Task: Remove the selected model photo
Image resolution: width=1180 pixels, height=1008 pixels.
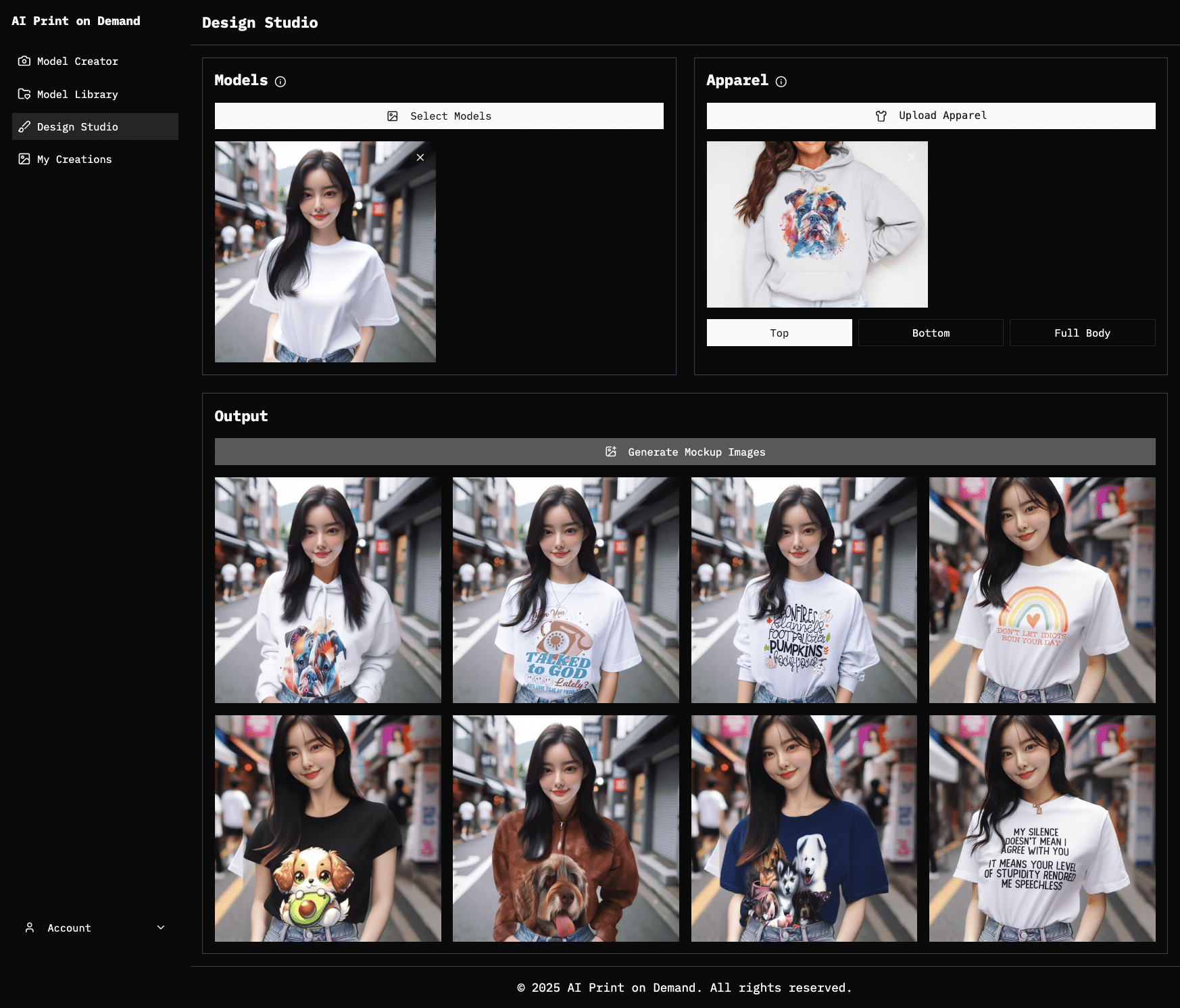Action: (x=420, y=158)
